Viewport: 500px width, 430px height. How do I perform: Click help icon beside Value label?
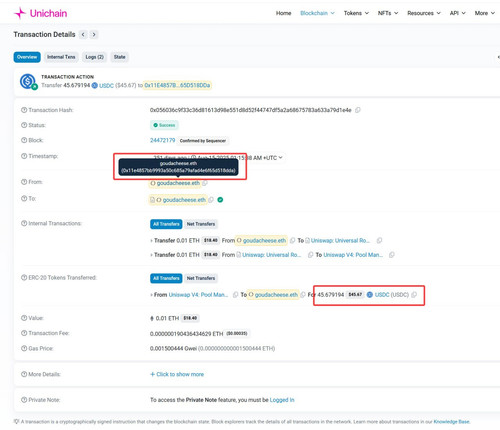(24, 318)
